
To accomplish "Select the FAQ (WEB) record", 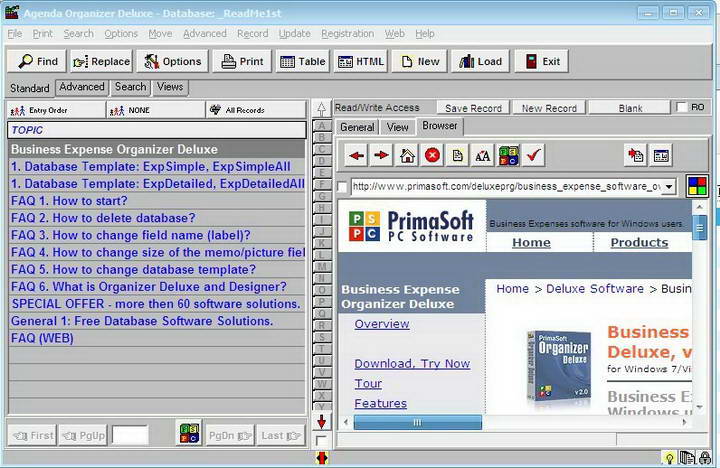I will coord(157,338).
